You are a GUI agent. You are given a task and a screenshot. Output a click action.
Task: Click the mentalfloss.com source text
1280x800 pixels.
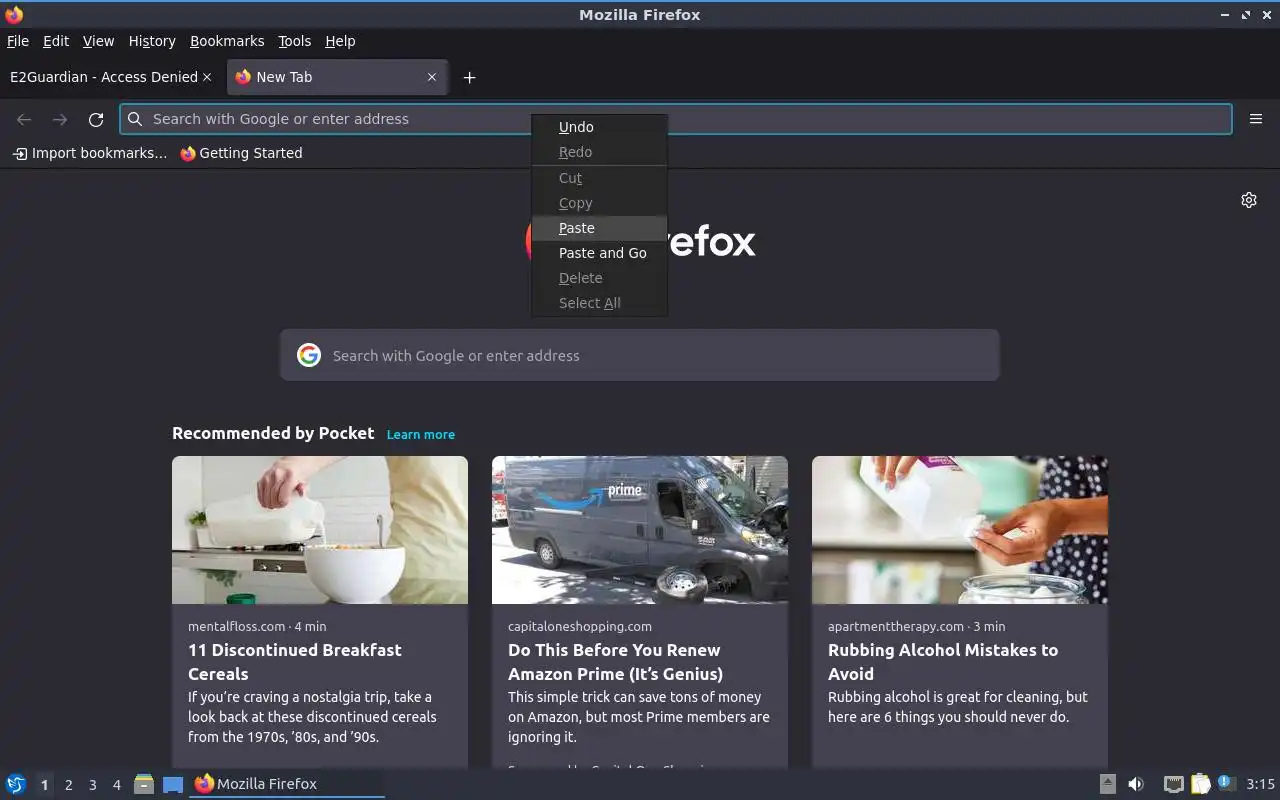[237, 626]
